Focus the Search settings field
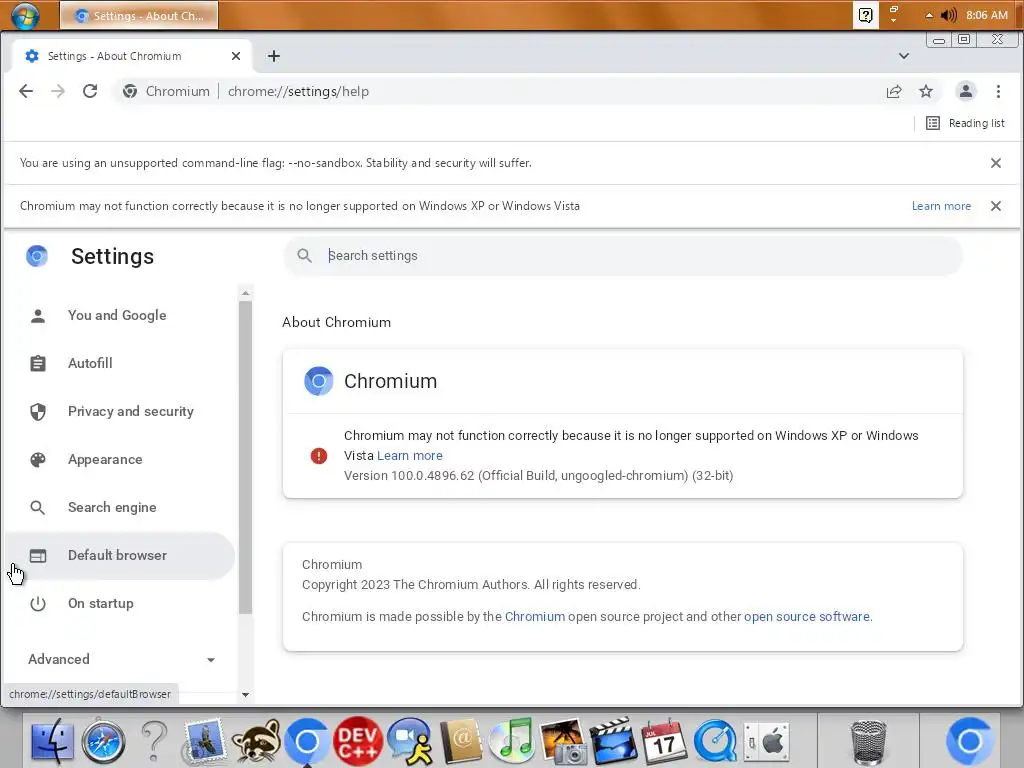 point(623,256)
